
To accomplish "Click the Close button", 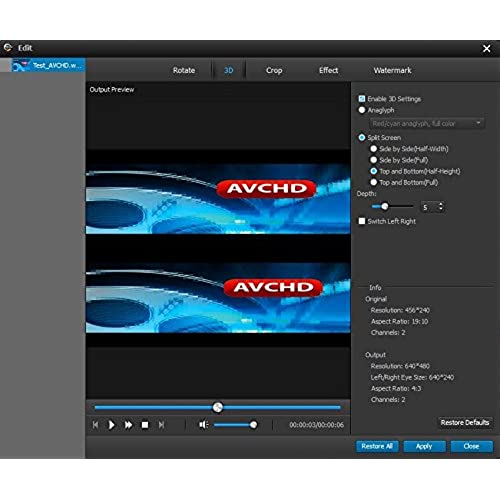I will 471,446.
